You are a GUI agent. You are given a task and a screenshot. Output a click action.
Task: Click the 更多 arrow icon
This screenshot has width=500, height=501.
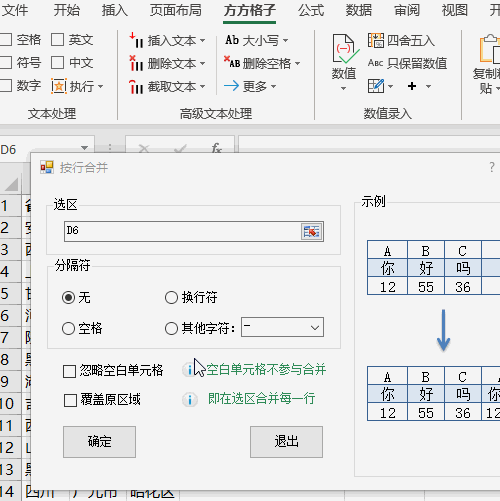pyautogui.click(x=232, y=86)
